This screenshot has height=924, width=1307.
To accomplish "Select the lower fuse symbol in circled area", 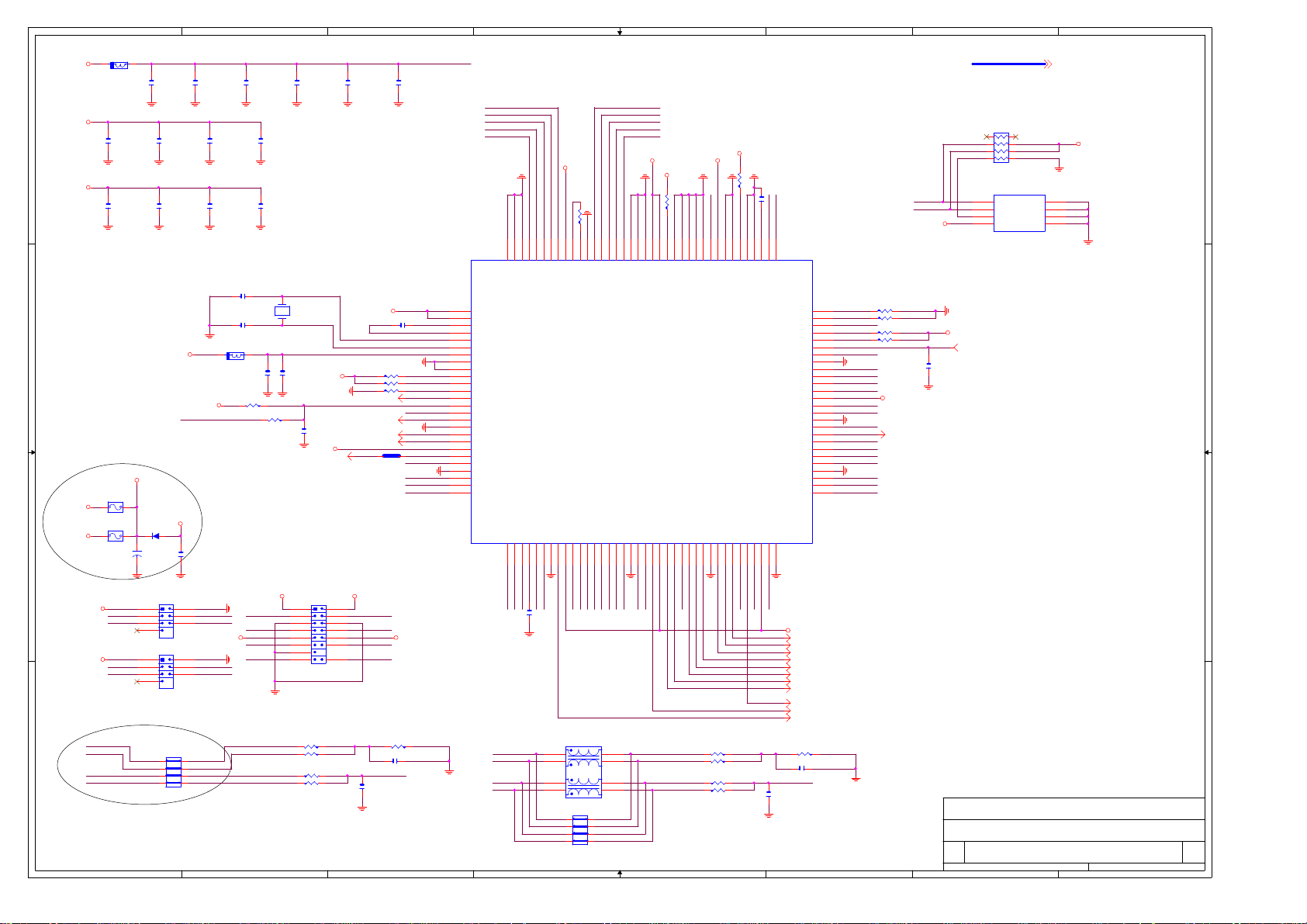I will tap(115, 536).
